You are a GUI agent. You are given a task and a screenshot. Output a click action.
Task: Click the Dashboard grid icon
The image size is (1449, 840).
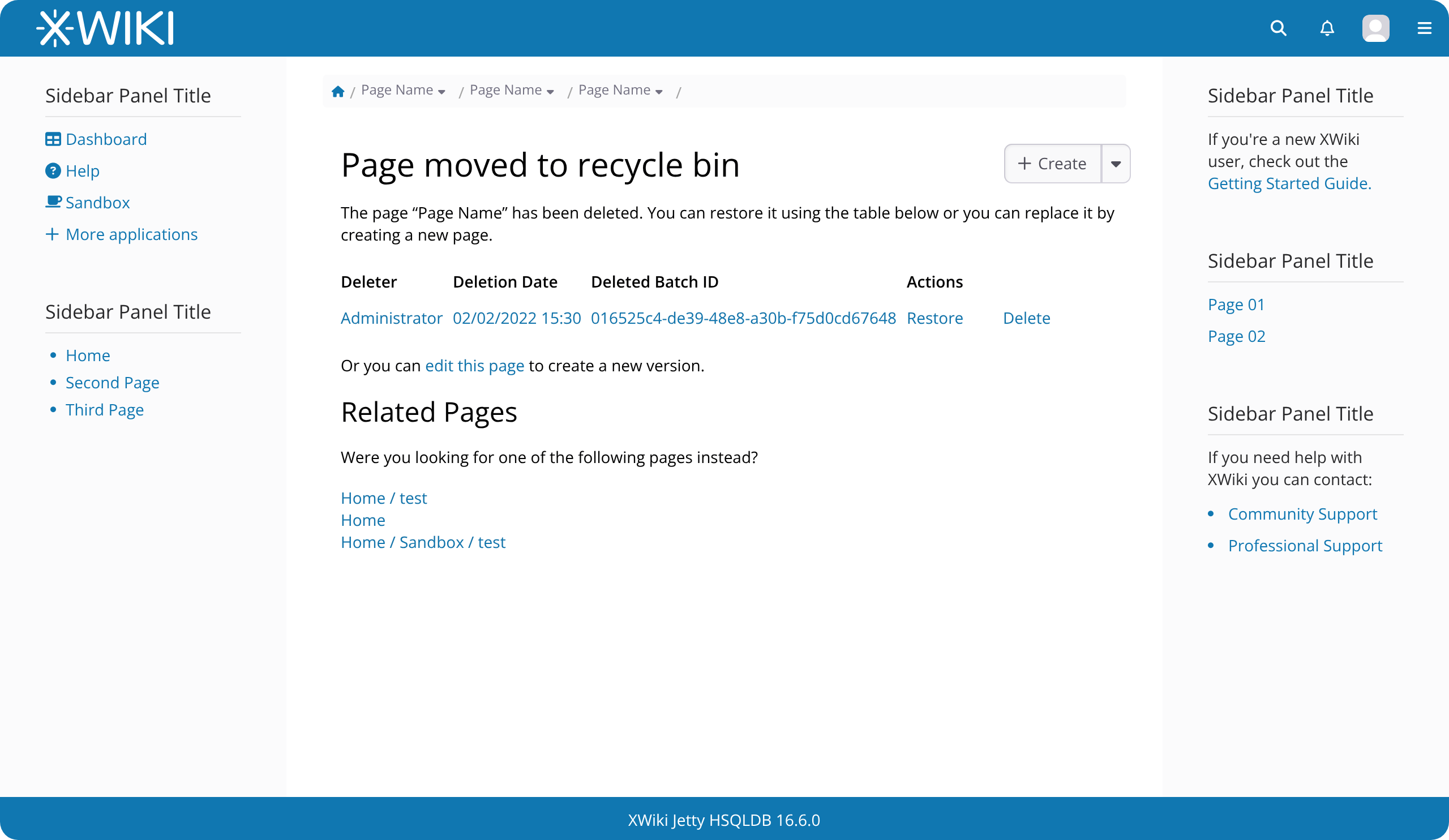click(53, 139)
